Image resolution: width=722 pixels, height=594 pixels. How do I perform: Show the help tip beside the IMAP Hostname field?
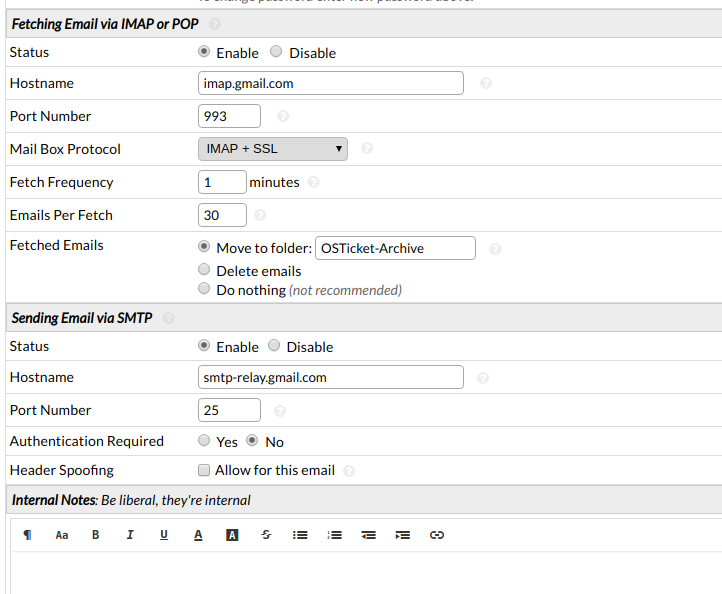point(485,84)
